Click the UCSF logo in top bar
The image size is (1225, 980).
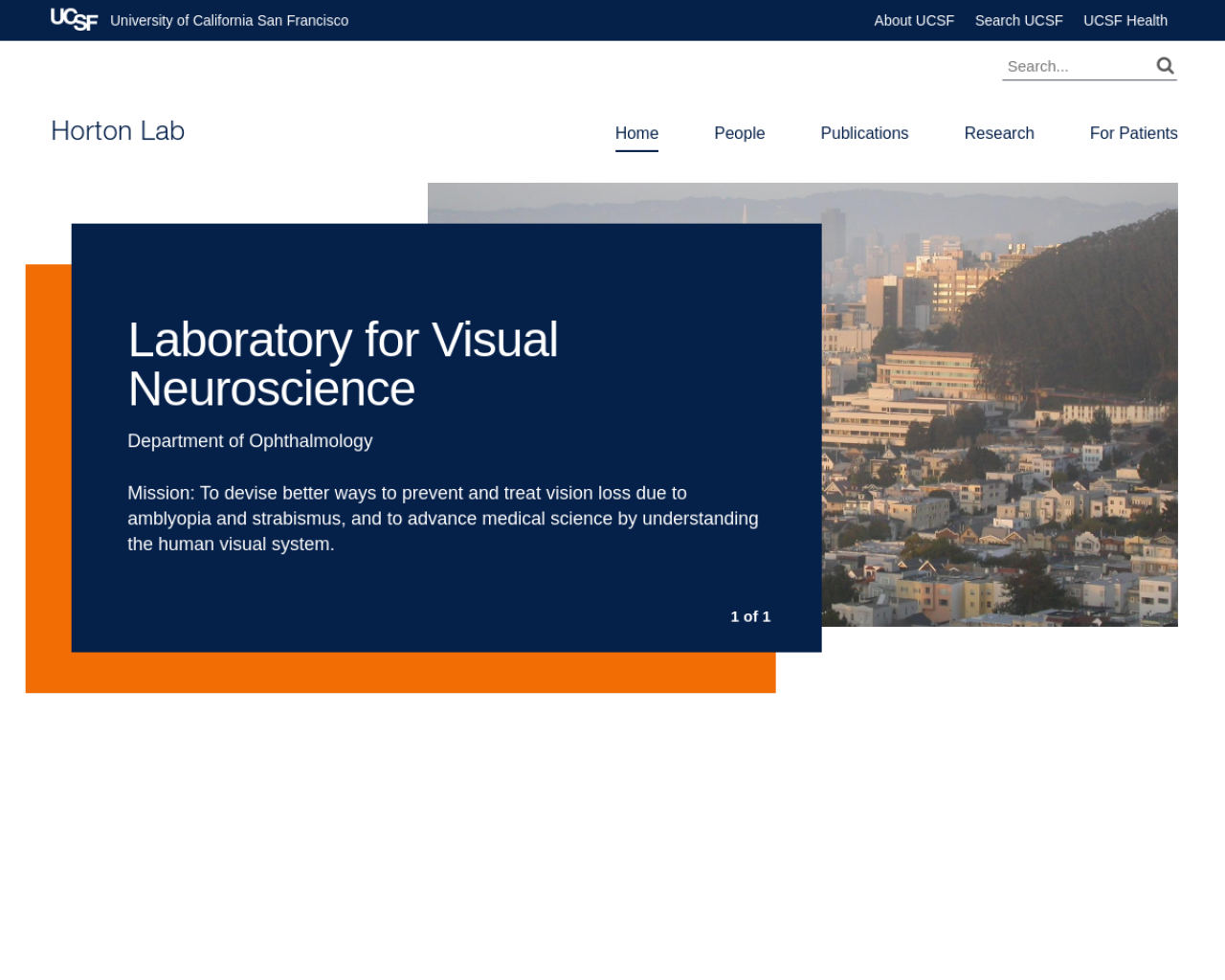point(74,19)
